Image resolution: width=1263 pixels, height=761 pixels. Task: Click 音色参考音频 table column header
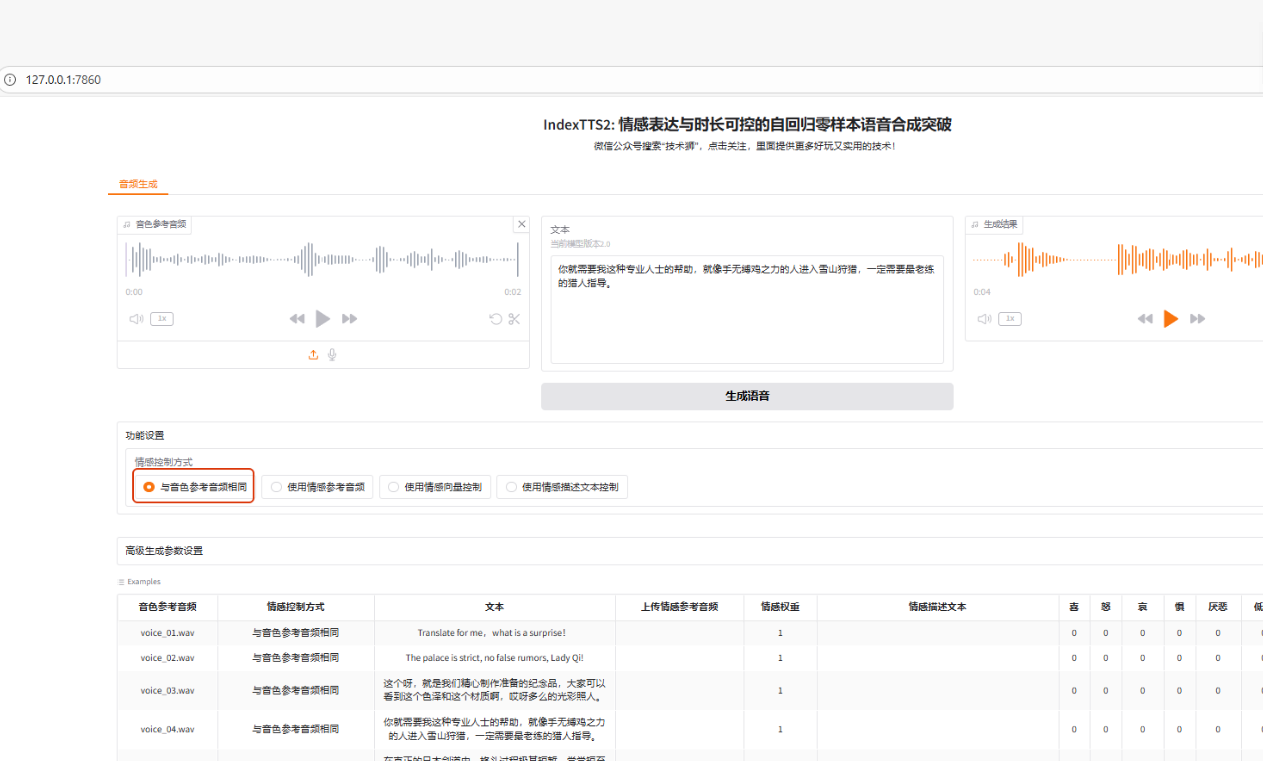[167, 607]
